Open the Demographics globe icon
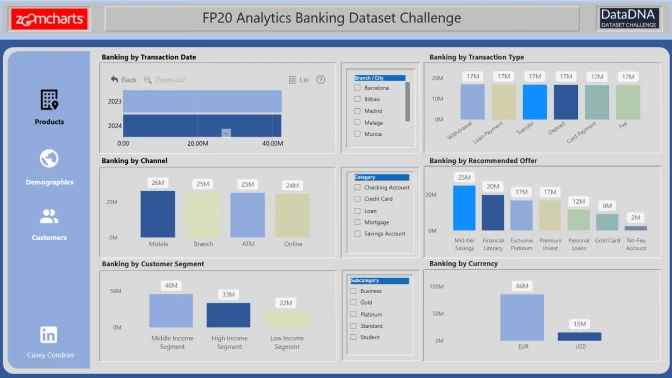The height and width of the screenshot is (378, 672). coord(49,159)
